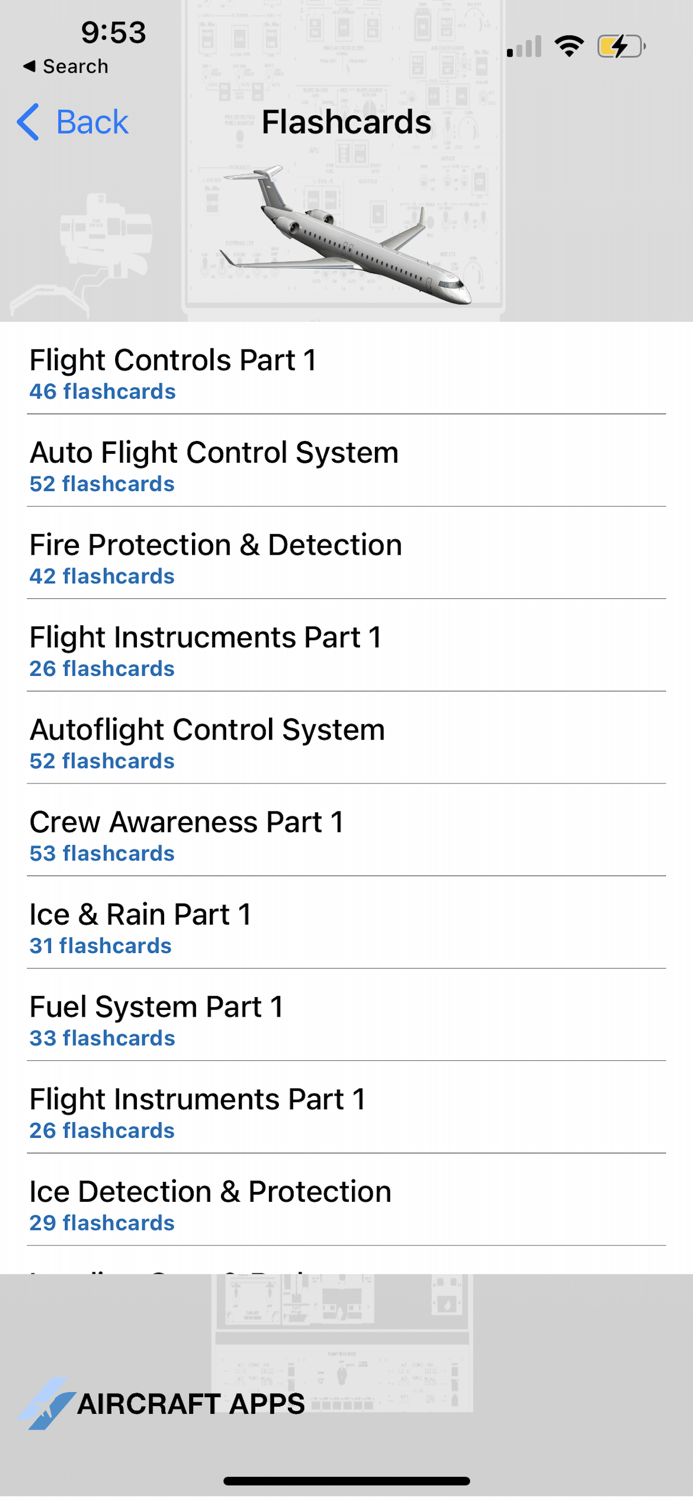The width and height of the screenshot is (693, 1500).
Task: Click the aircraft image at the top
Action: point(345,230)
